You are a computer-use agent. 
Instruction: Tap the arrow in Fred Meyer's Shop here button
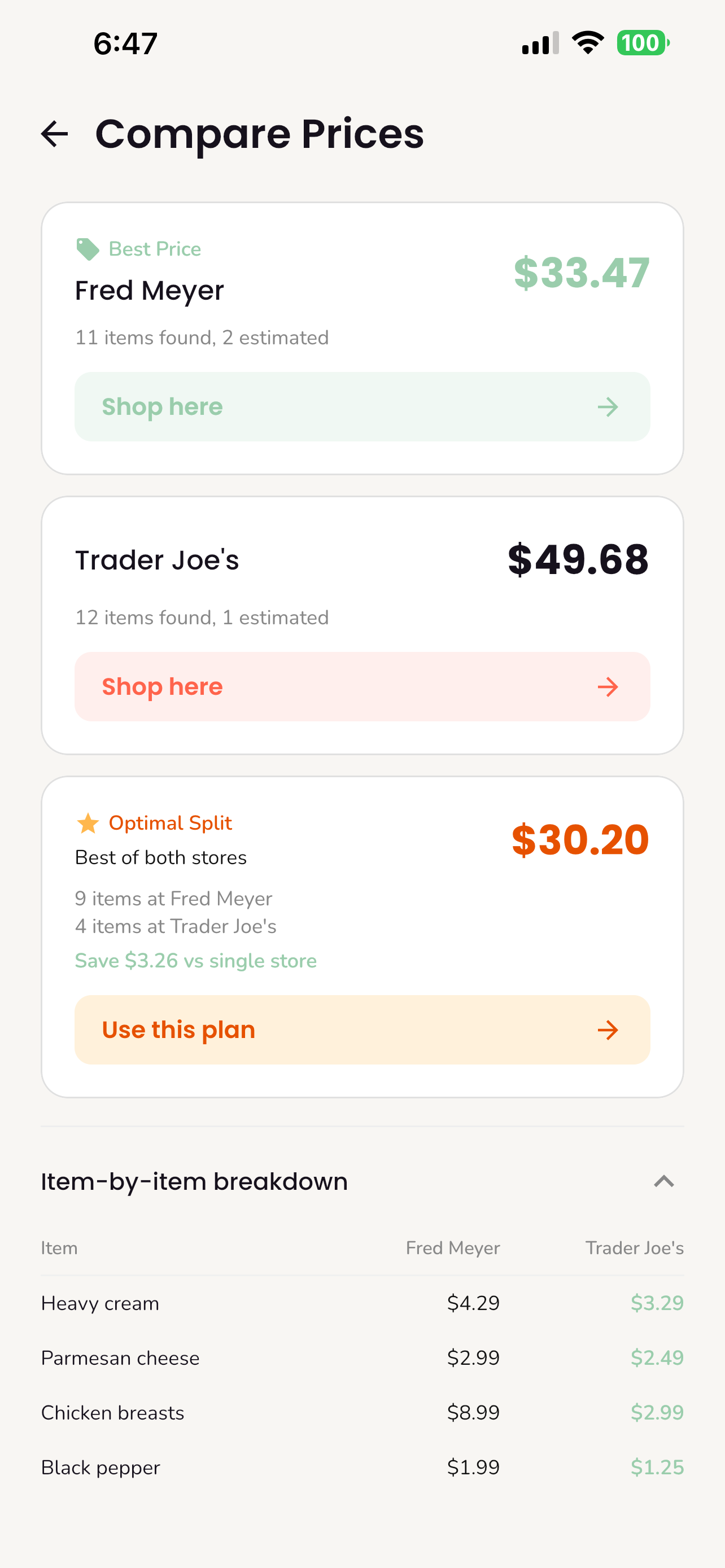coord(607,406)
